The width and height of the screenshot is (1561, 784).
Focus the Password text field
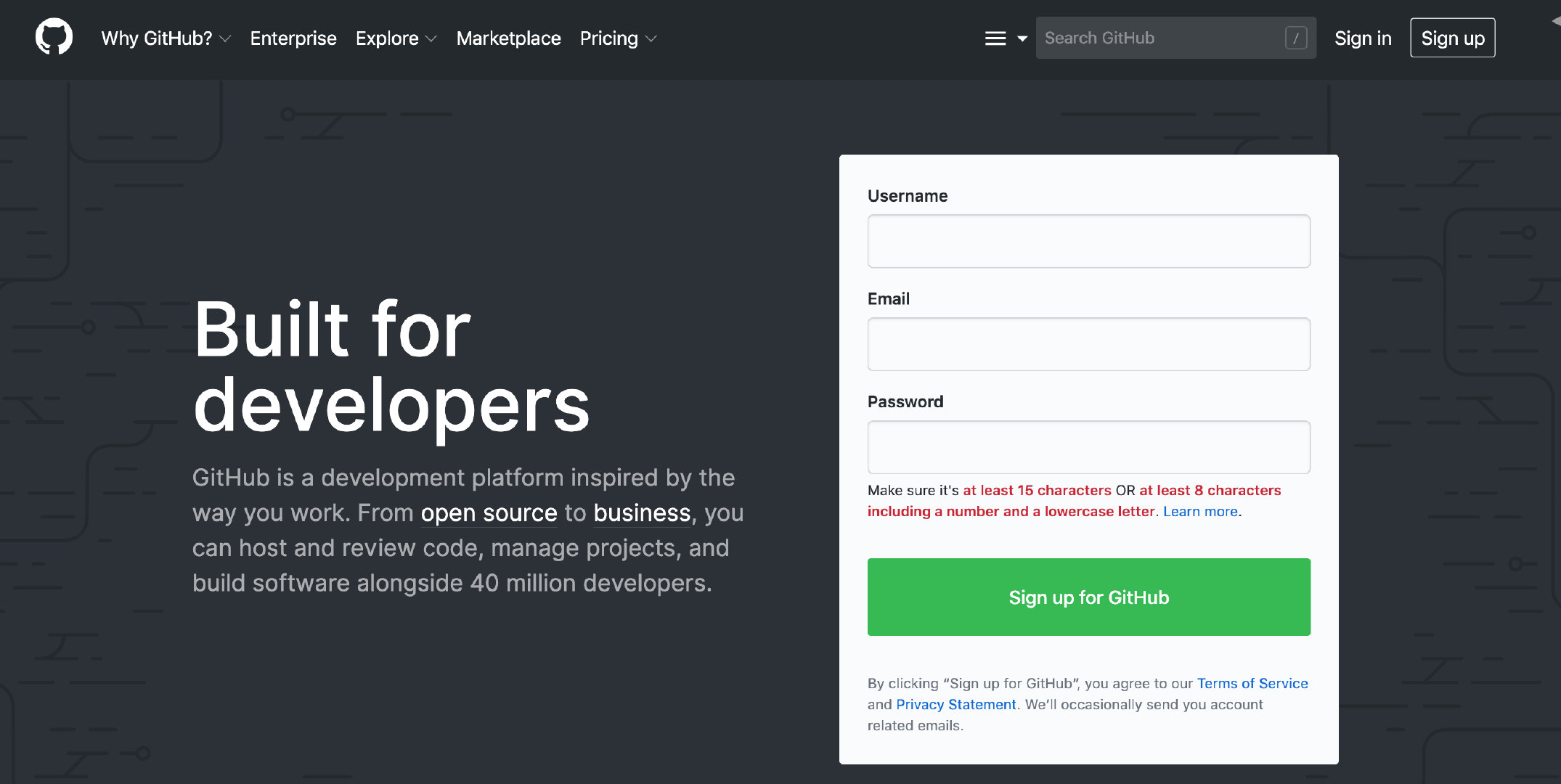[1088, 447]
